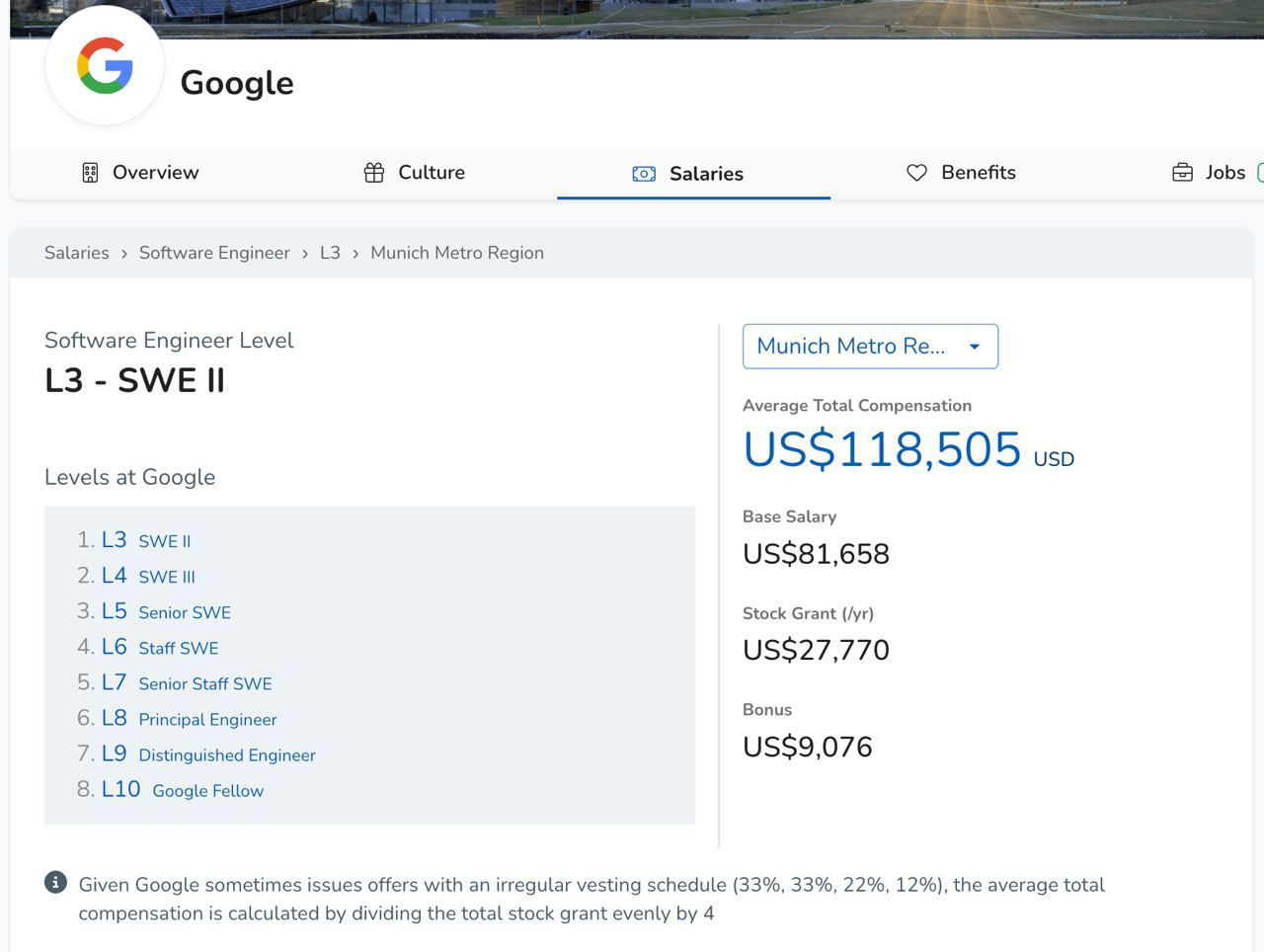Open the Munich Metro Region location dropdown
The image size is (1264, 952).
(x=870, y=347)
